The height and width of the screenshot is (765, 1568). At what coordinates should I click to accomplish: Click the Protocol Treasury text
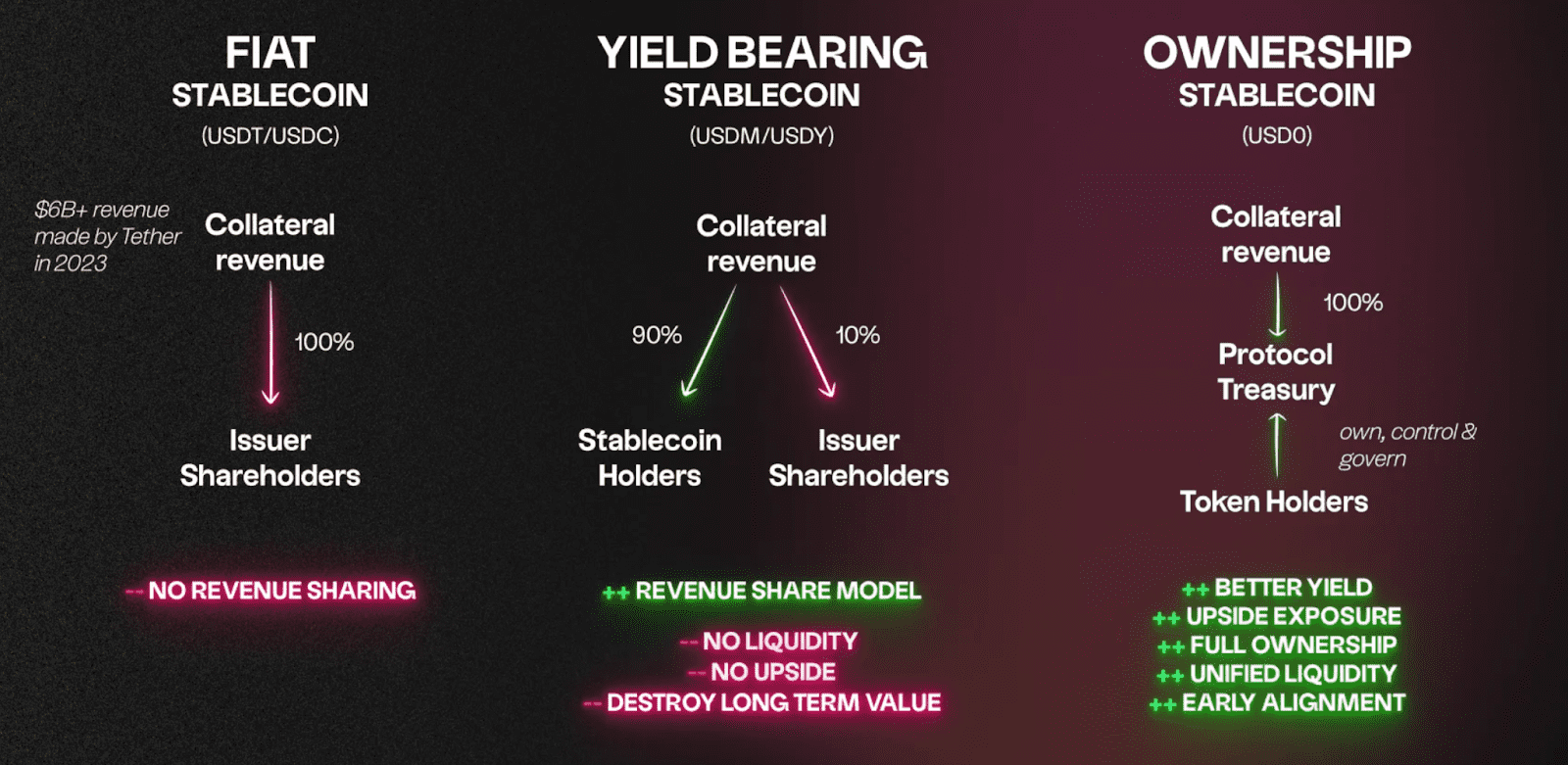pos(1275,372)
